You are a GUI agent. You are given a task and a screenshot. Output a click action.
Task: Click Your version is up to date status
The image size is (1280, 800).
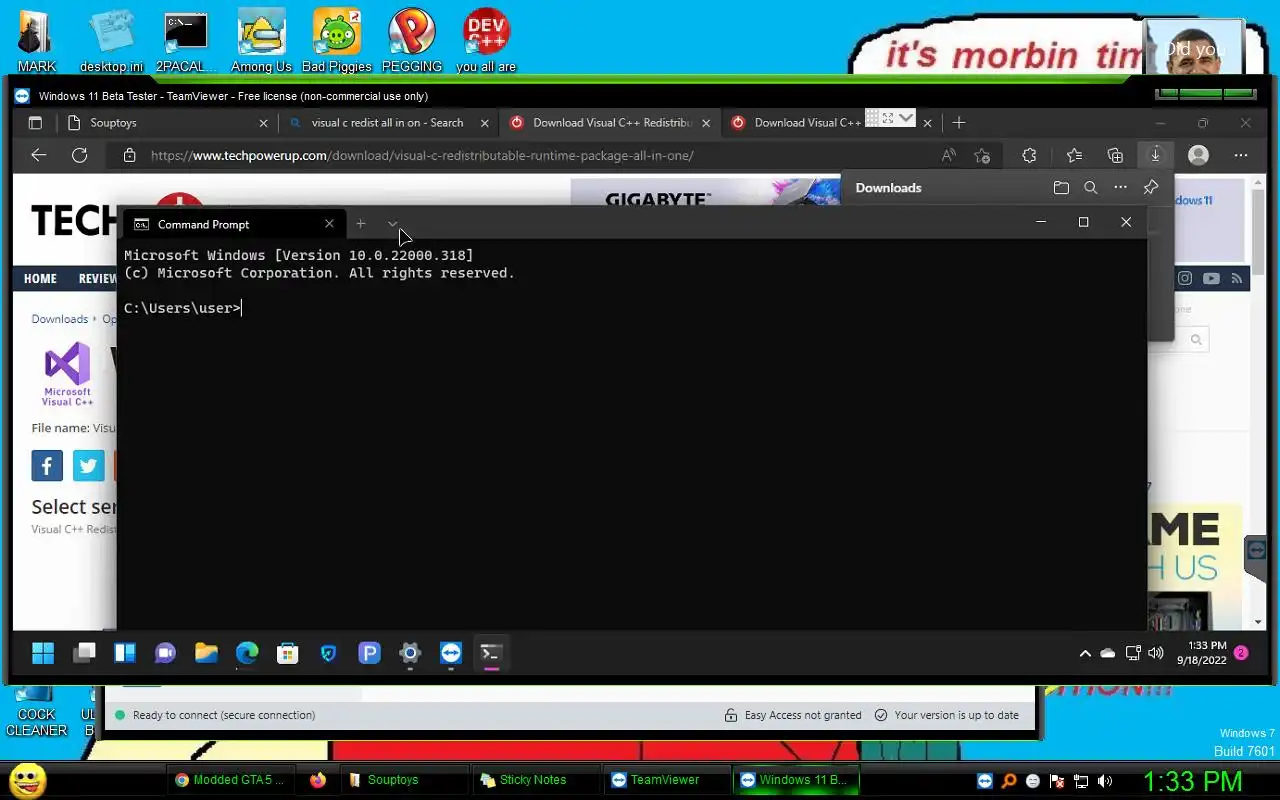946,715
